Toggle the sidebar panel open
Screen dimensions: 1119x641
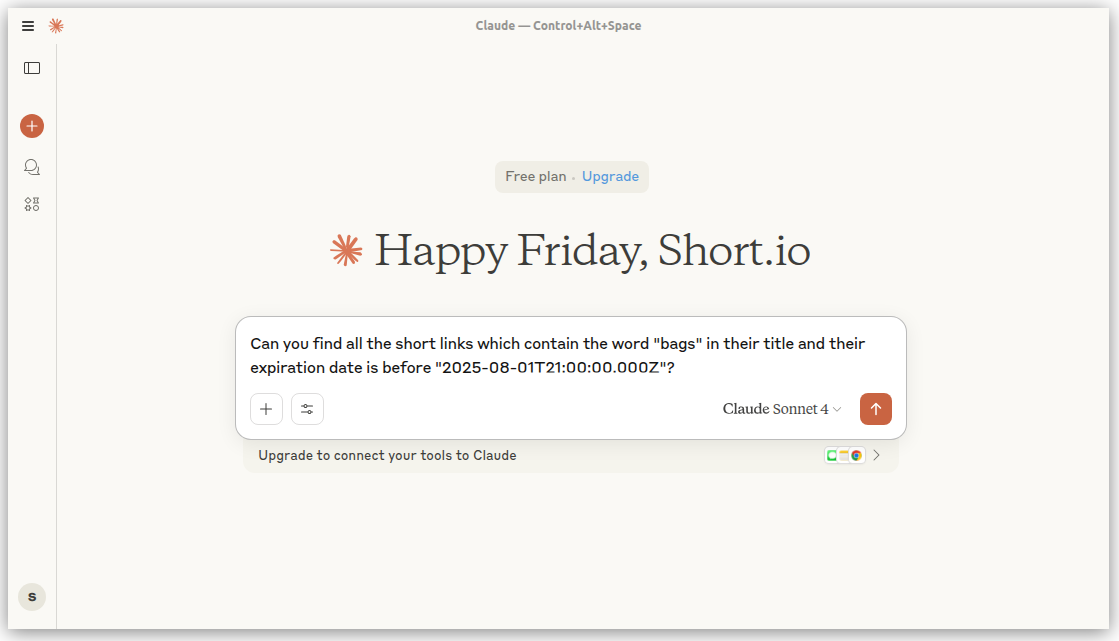(32, 68)
